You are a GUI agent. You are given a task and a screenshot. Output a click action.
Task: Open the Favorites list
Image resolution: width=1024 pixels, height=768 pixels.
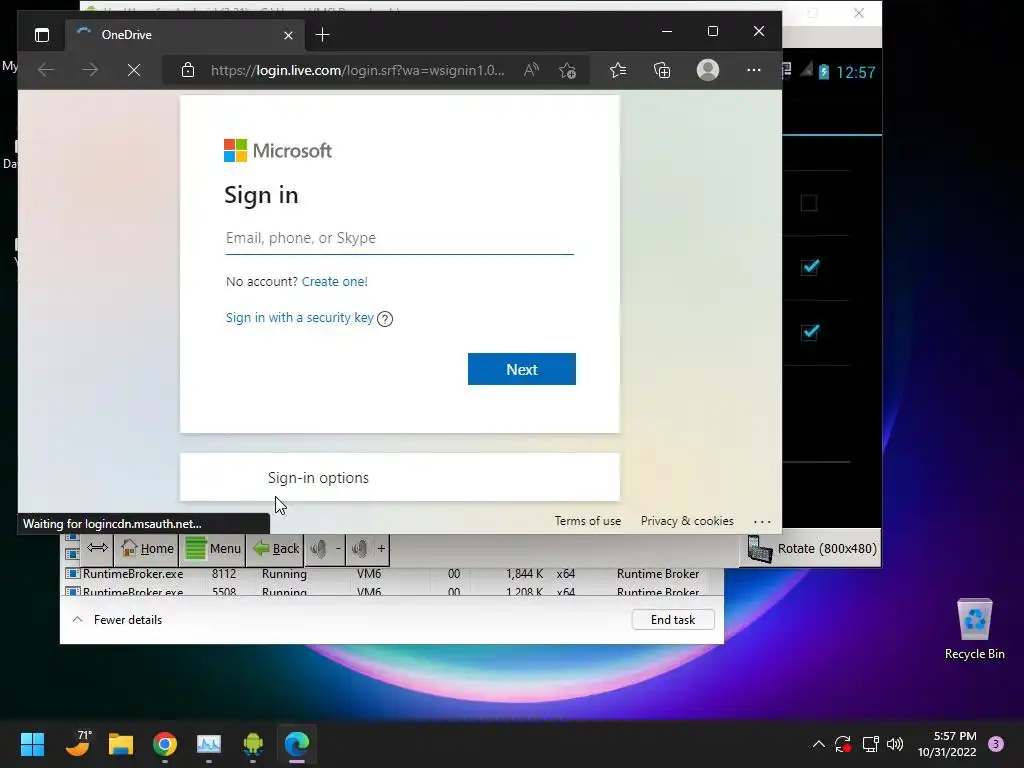pos(618,70)
